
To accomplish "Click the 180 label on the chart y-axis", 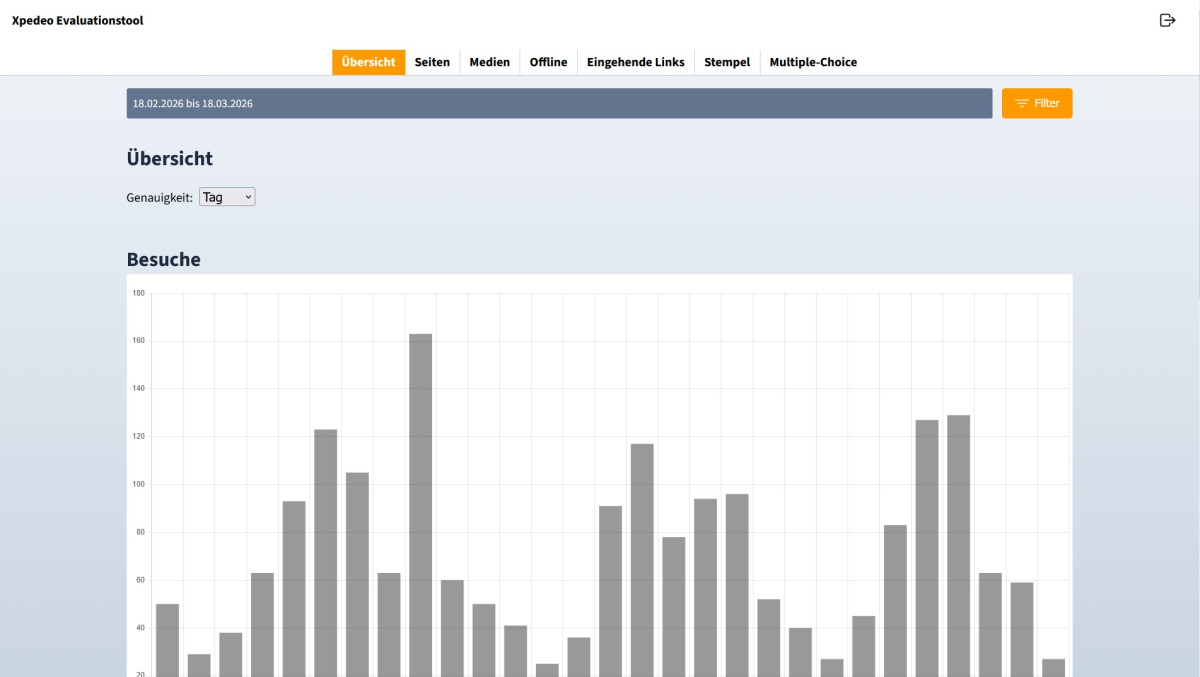I will (138, 292).
